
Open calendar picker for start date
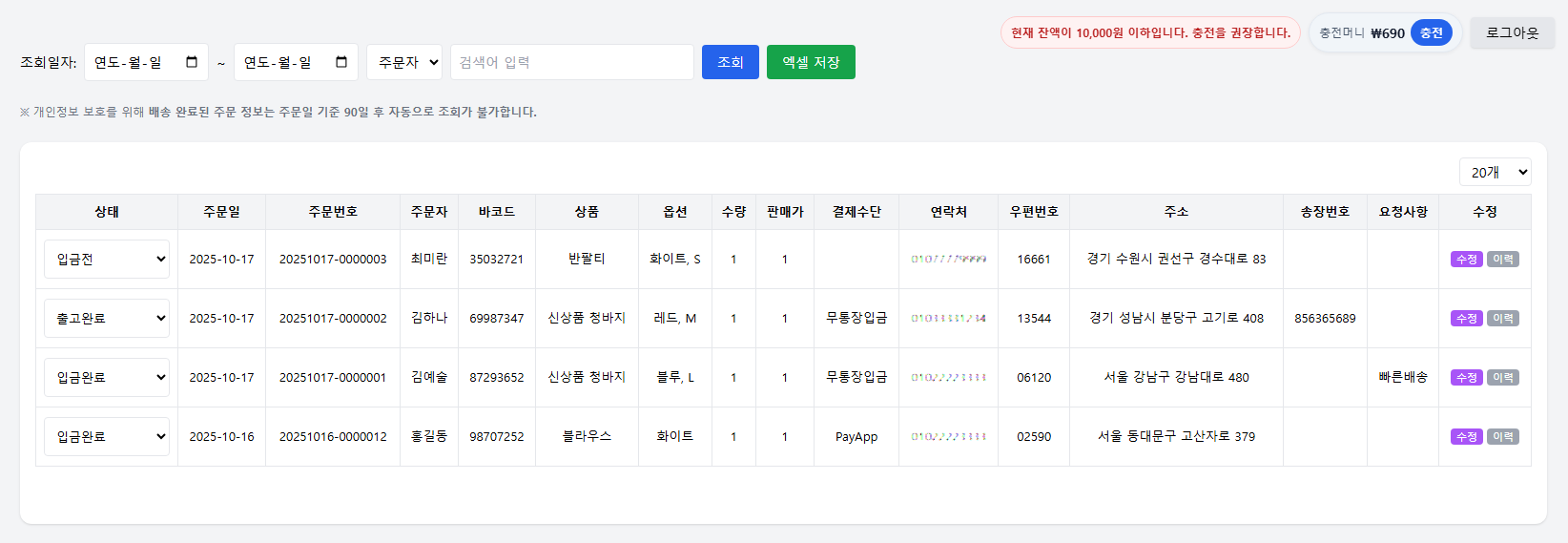pyautogui.click(x=192, y=62)
